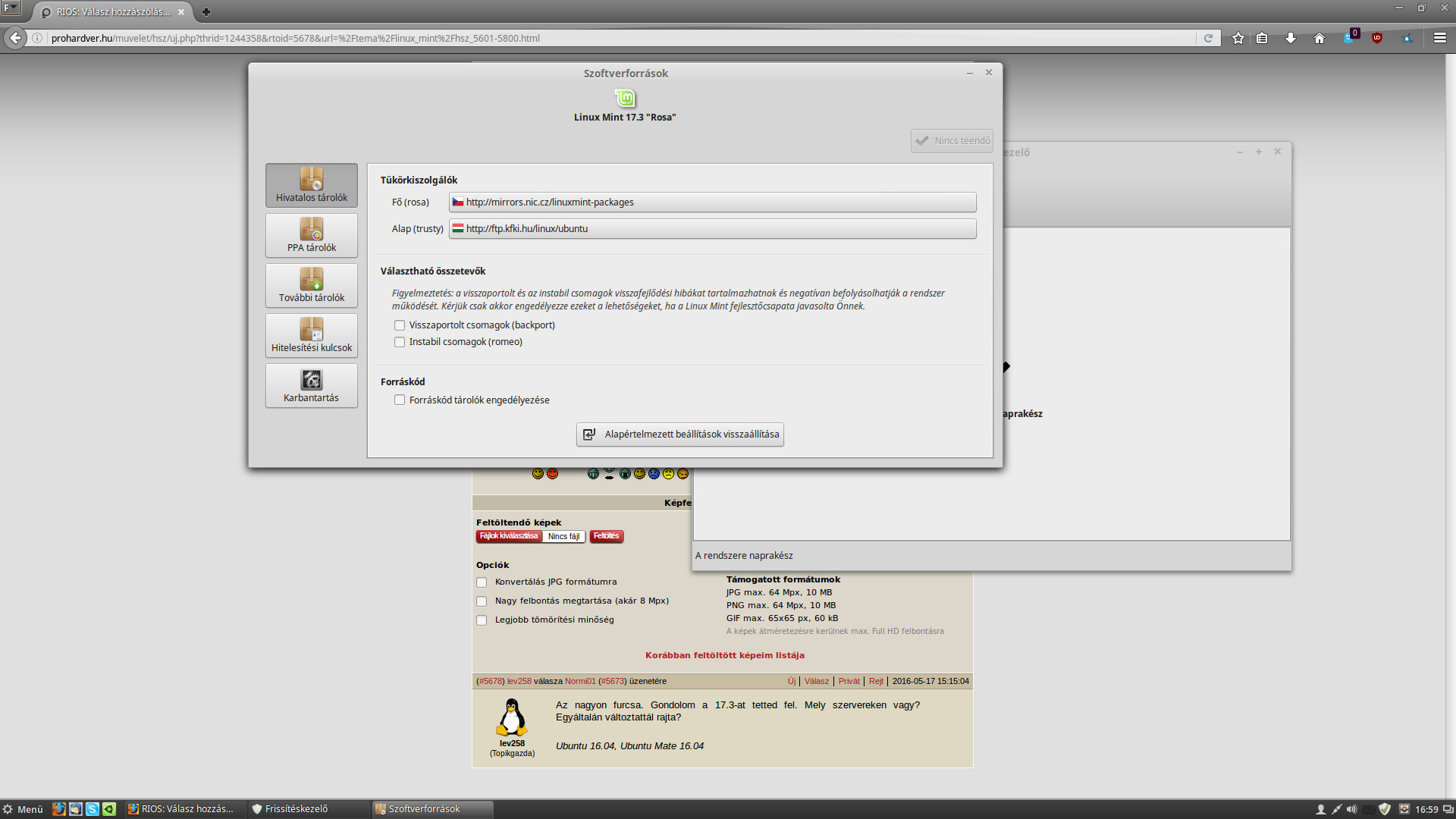Open the update manager shield tray icon
The height and width of the screenshot is (819, 1456).
(x=1385, y=809)
